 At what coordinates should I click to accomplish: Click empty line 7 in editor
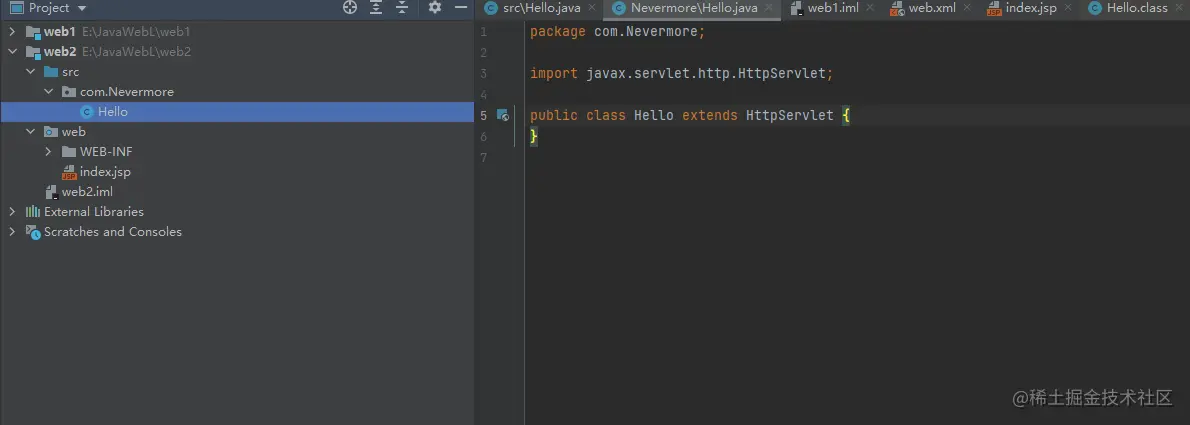pyautogui.click(x=858, y=157)
